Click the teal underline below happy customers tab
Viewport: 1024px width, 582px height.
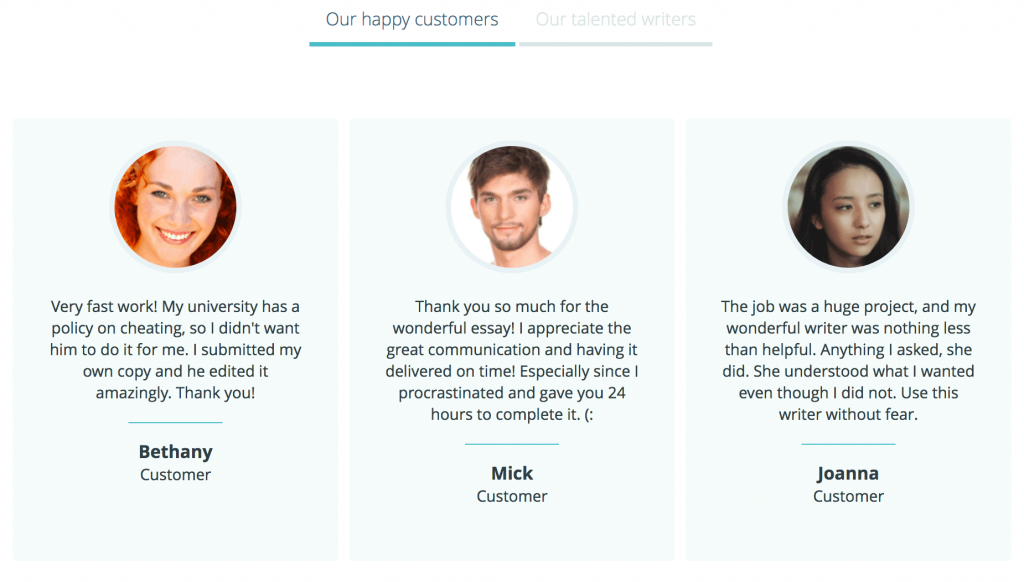412,44
